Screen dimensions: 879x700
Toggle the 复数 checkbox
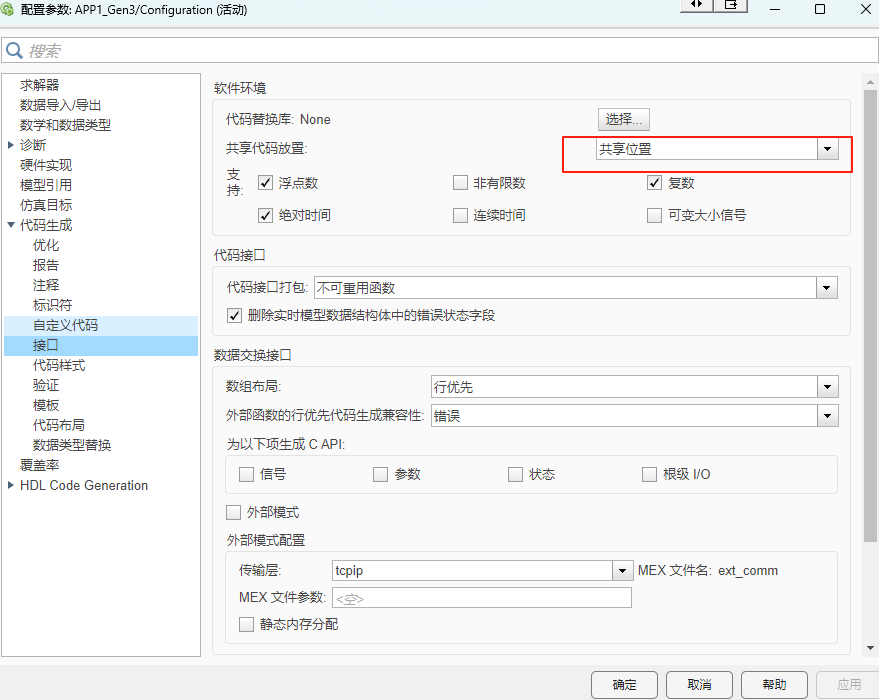click(654, 183)
